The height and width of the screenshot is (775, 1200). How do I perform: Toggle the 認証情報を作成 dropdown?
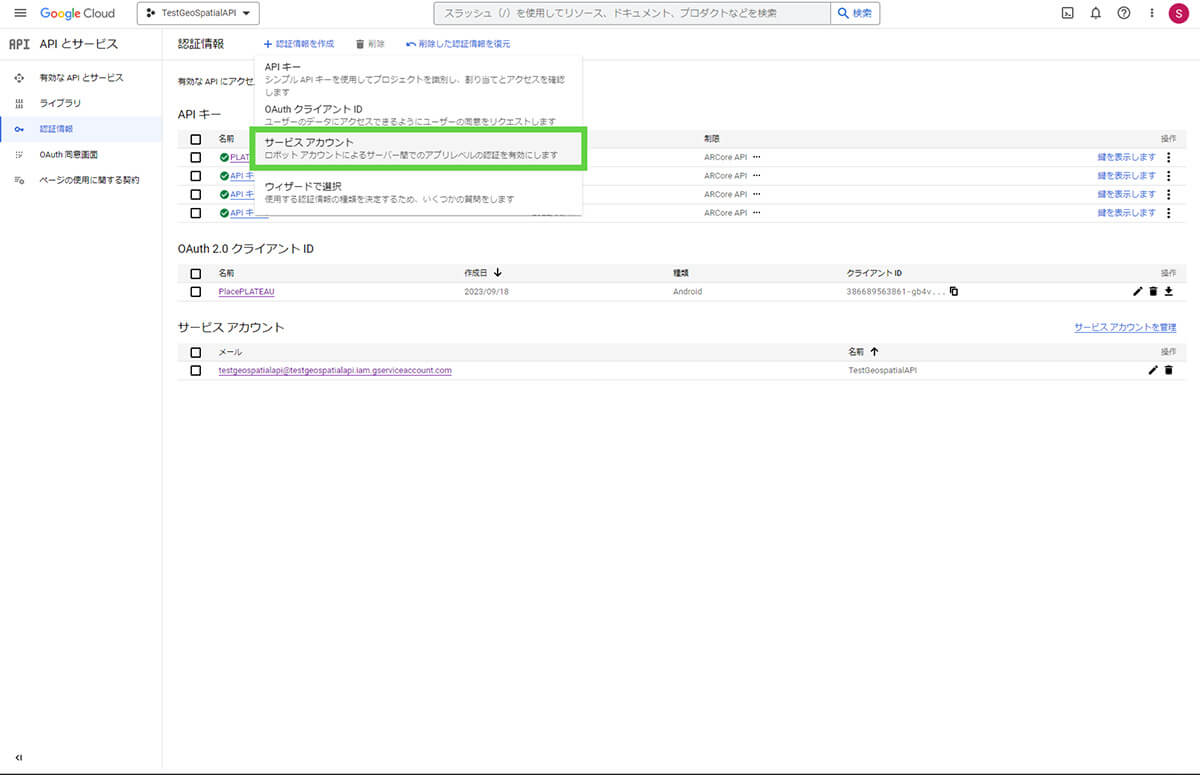coord(298,44)
